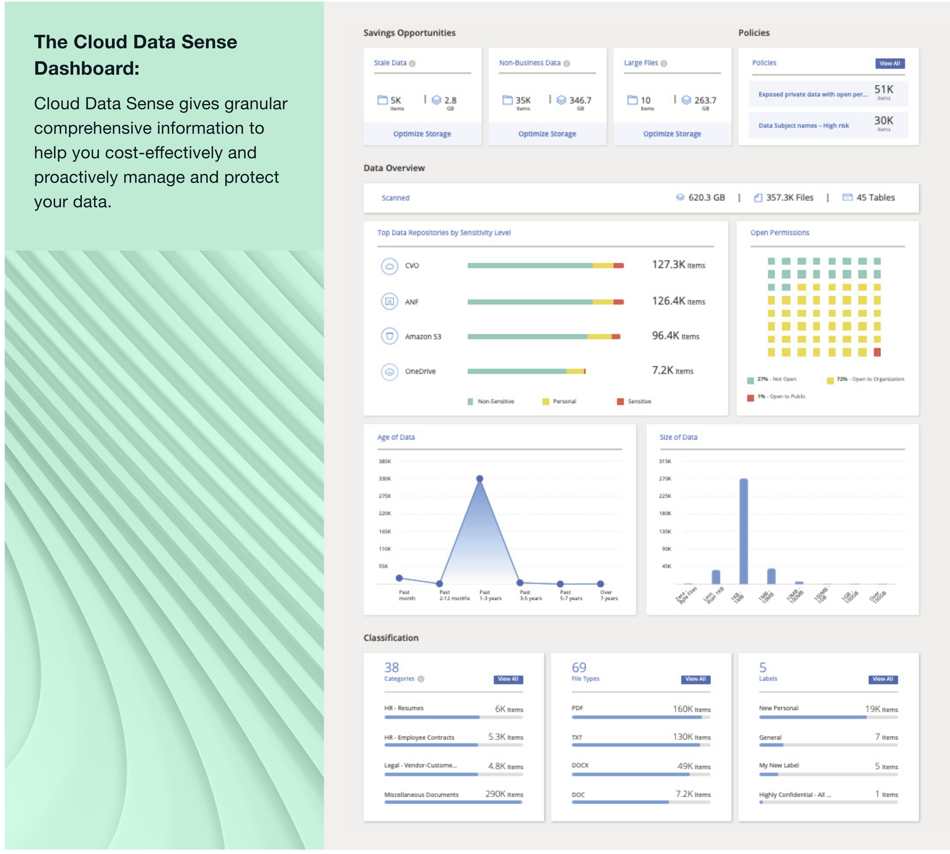Open 'Data Subject names – High risk' policy
Viewport: 950px width, 854px height.
pos(828,125)
